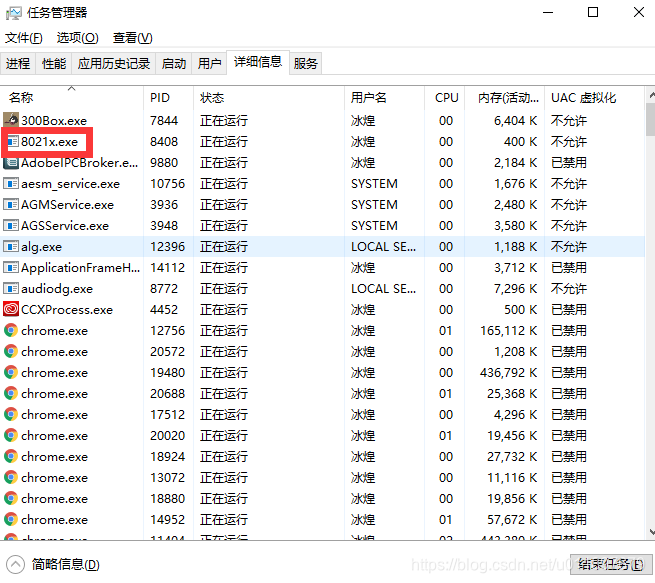The height and width of the screenshot is (583, 655).
Task: Click PID value 4452
Action: pos(164,309)
